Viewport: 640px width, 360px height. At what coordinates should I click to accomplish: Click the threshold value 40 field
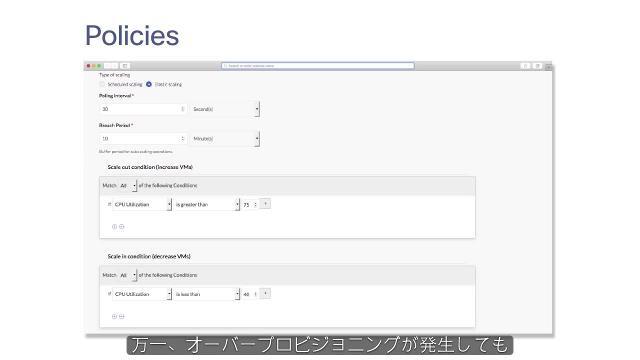coord(250,294)
